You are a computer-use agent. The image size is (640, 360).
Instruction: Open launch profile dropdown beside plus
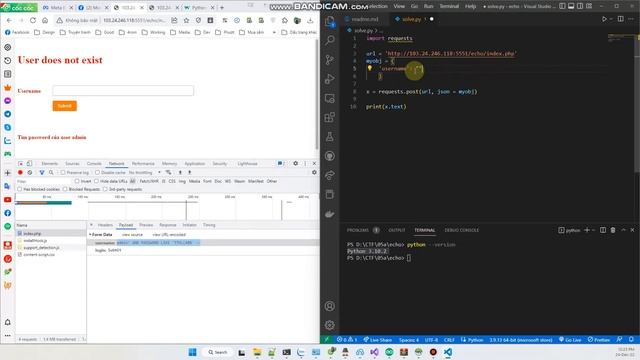pos(593,230)
